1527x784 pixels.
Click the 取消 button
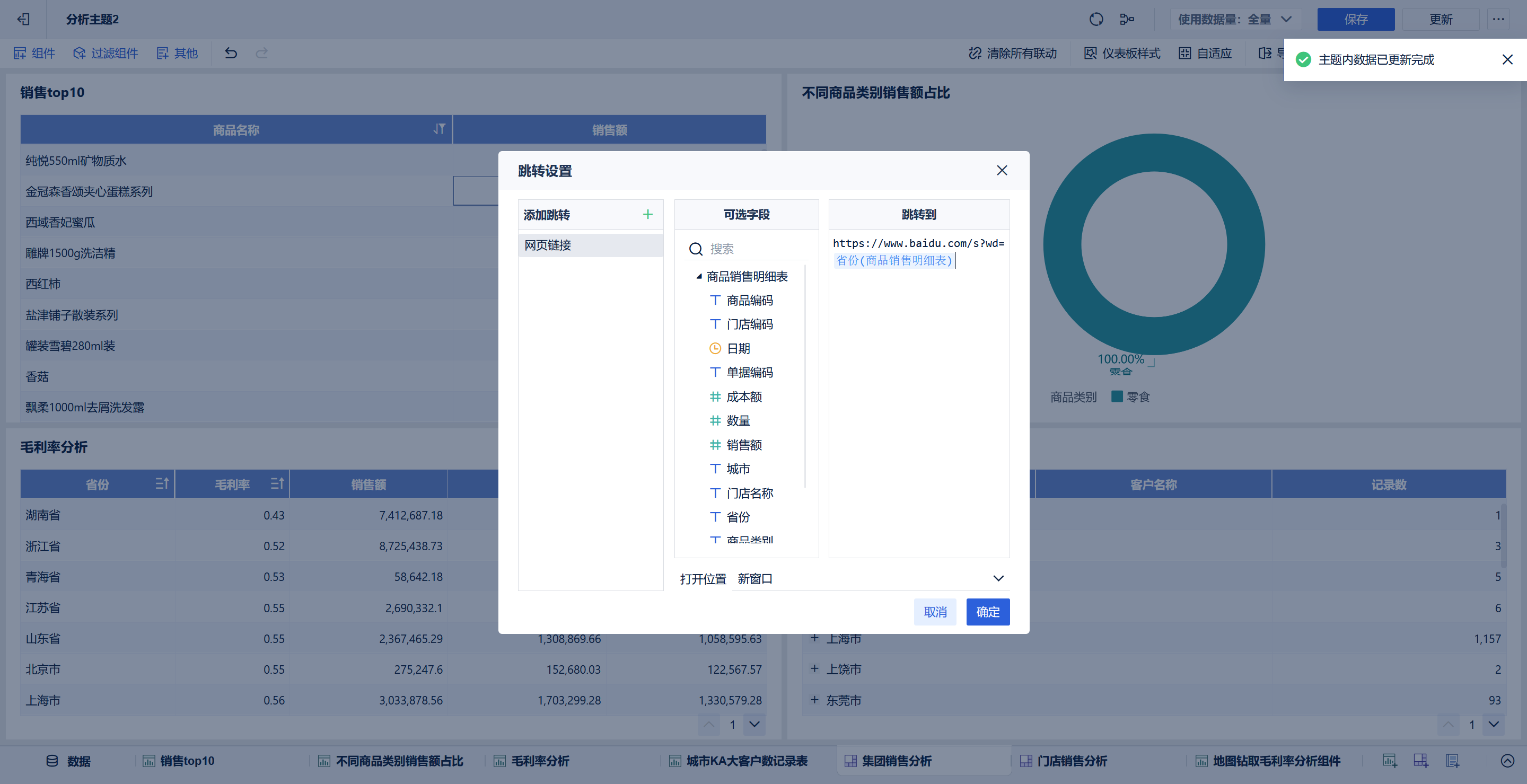[x=935, y=612]
